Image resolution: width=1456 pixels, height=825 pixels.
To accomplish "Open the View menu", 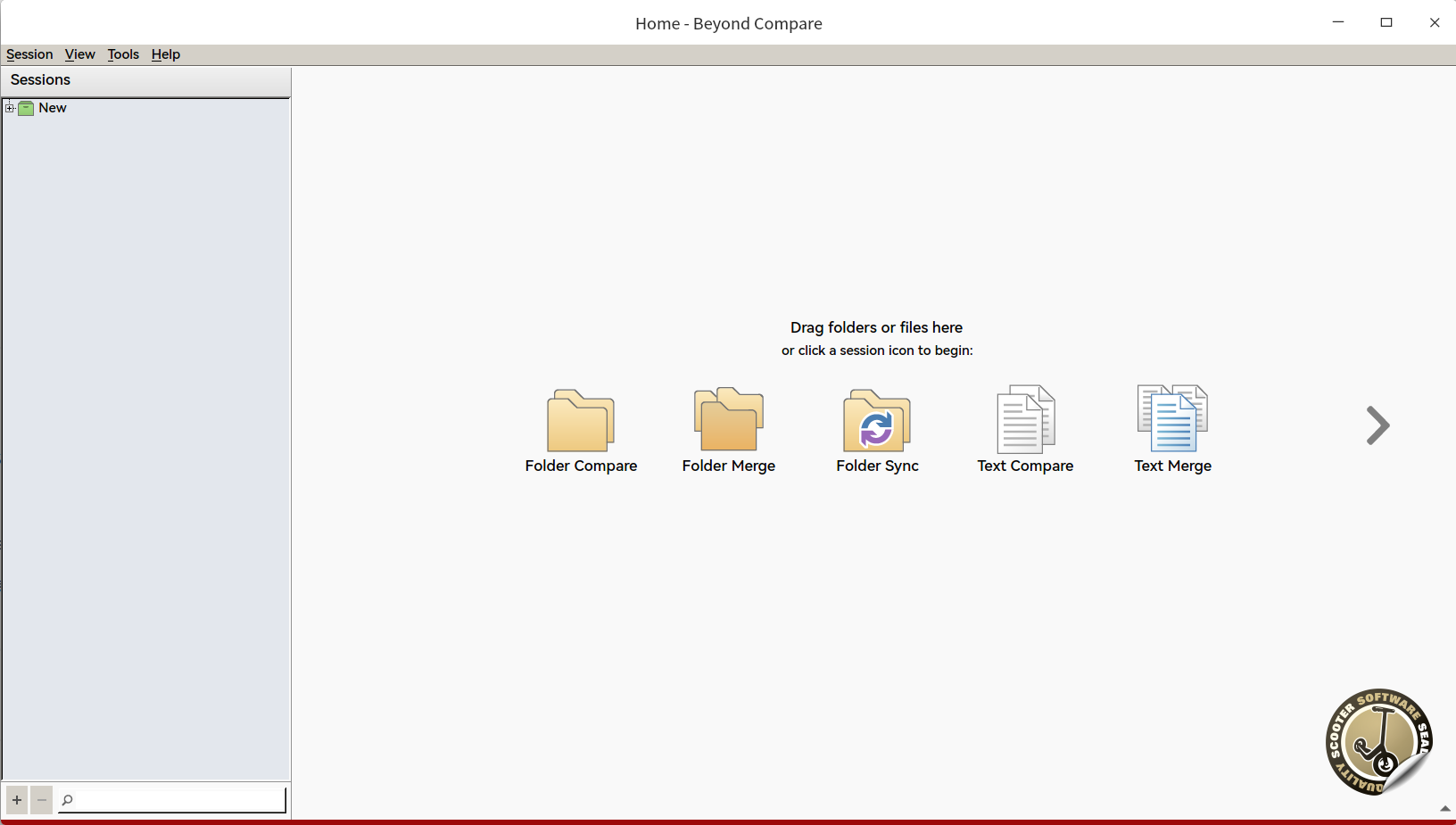I will (x=79, y=54).
